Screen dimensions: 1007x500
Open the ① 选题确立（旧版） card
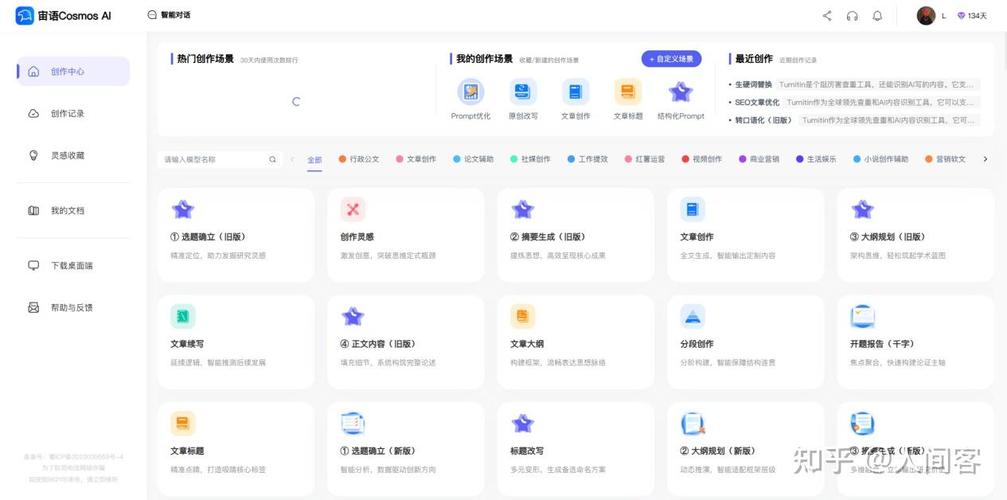tap(236, 235)
